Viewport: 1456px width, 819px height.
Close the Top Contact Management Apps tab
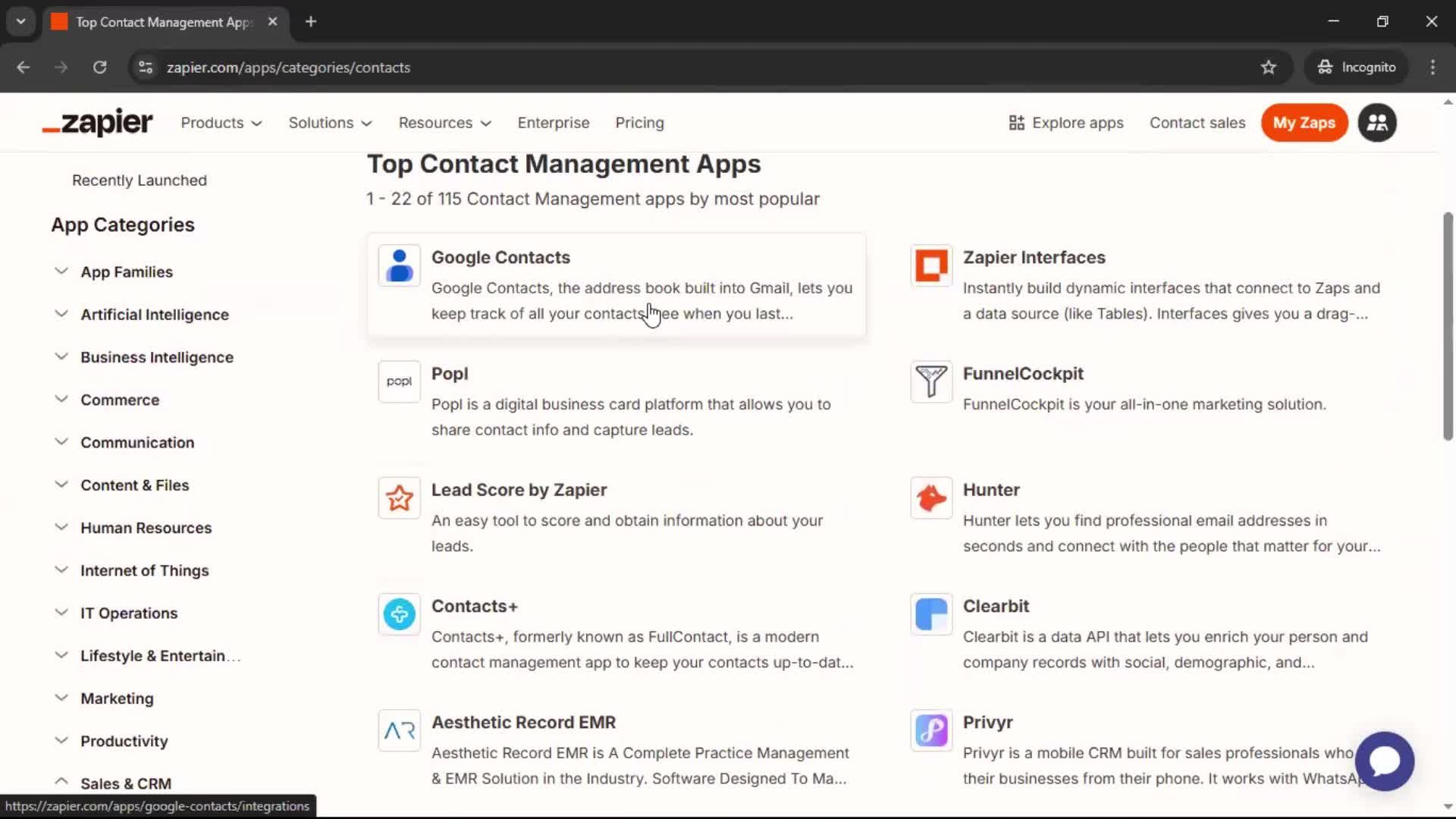pyautogui.click(x=272, y=21)
